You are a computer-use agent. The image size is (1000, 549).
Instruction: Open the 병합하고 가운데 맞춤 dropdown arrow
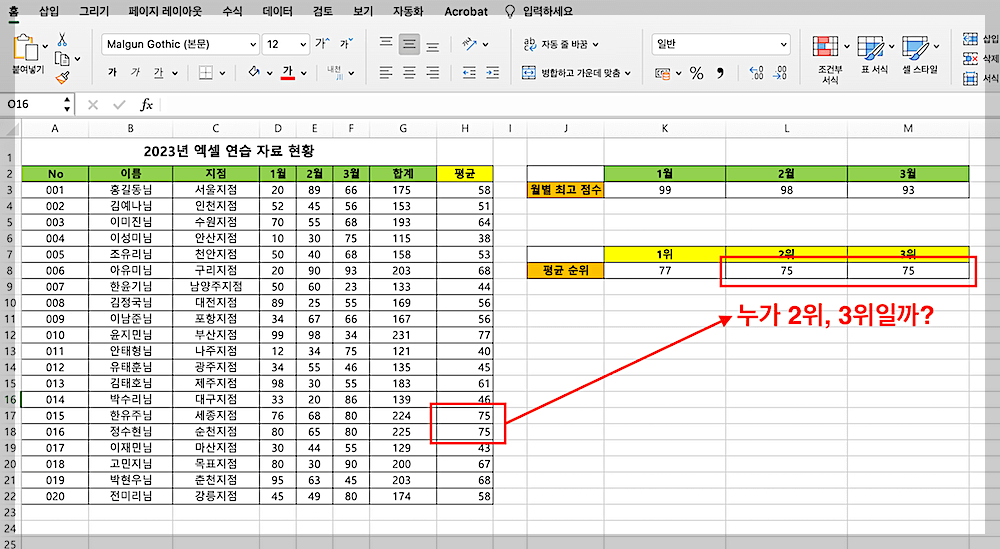[x=628, y=73]
